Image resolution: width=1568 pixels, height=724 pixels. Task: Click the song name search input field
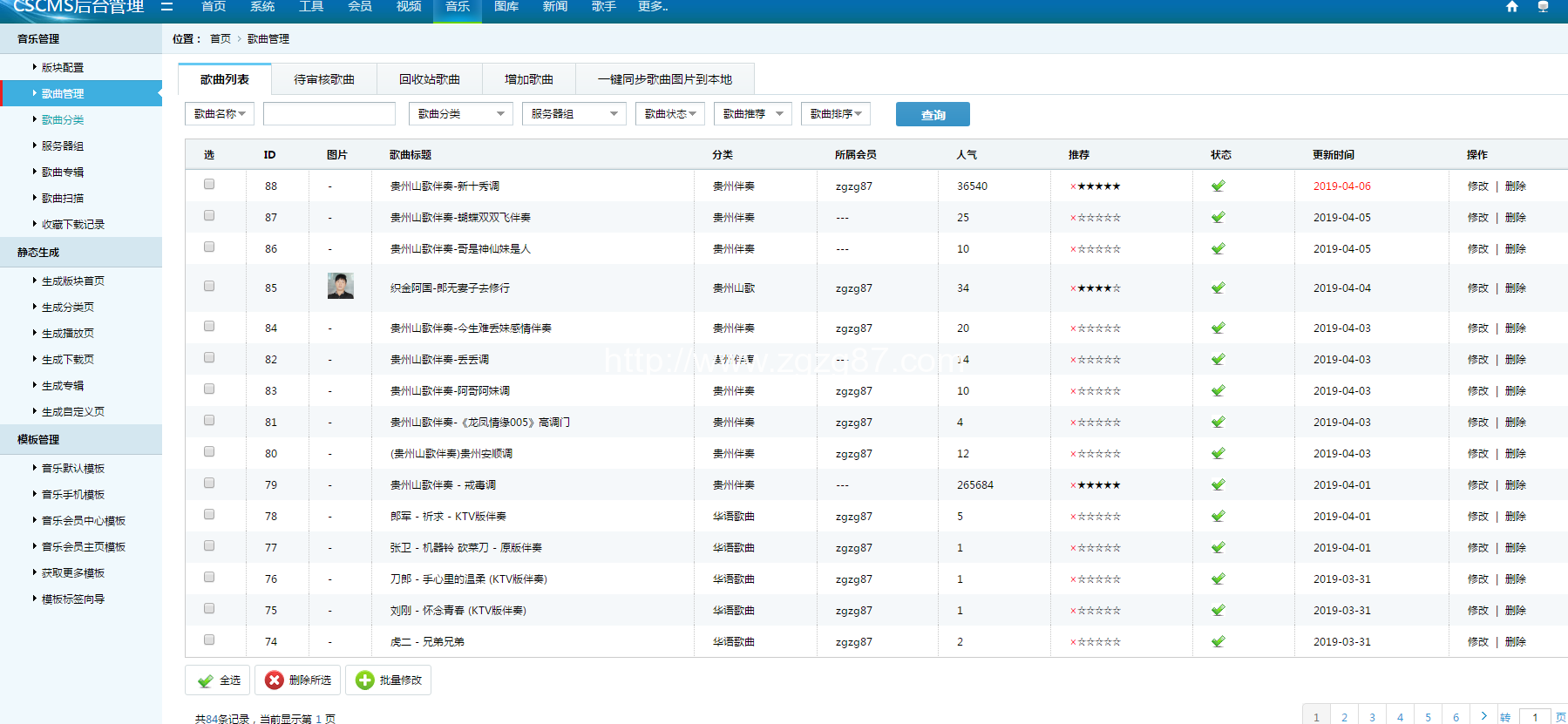pyautogui.click(x=329, y=114)
